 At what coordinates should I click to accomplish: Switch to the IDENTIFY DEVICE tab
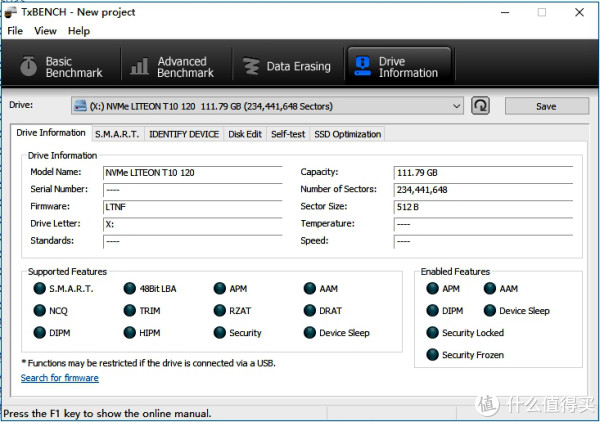(184, 134)
